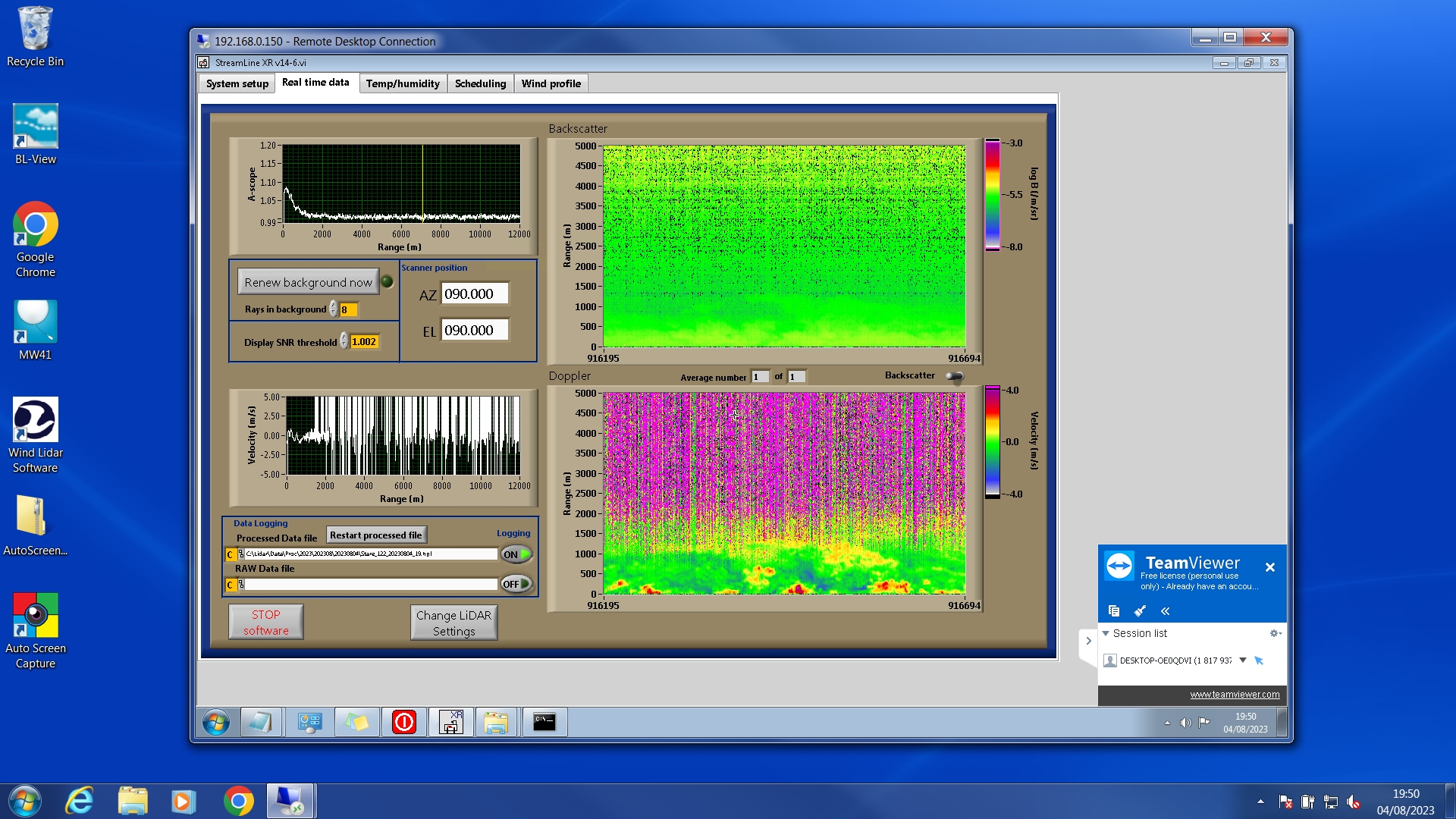This screenshot has width=1456, height=819.
Task: Toggle Processed Data file logging ON switch
Action: point(516,554)
